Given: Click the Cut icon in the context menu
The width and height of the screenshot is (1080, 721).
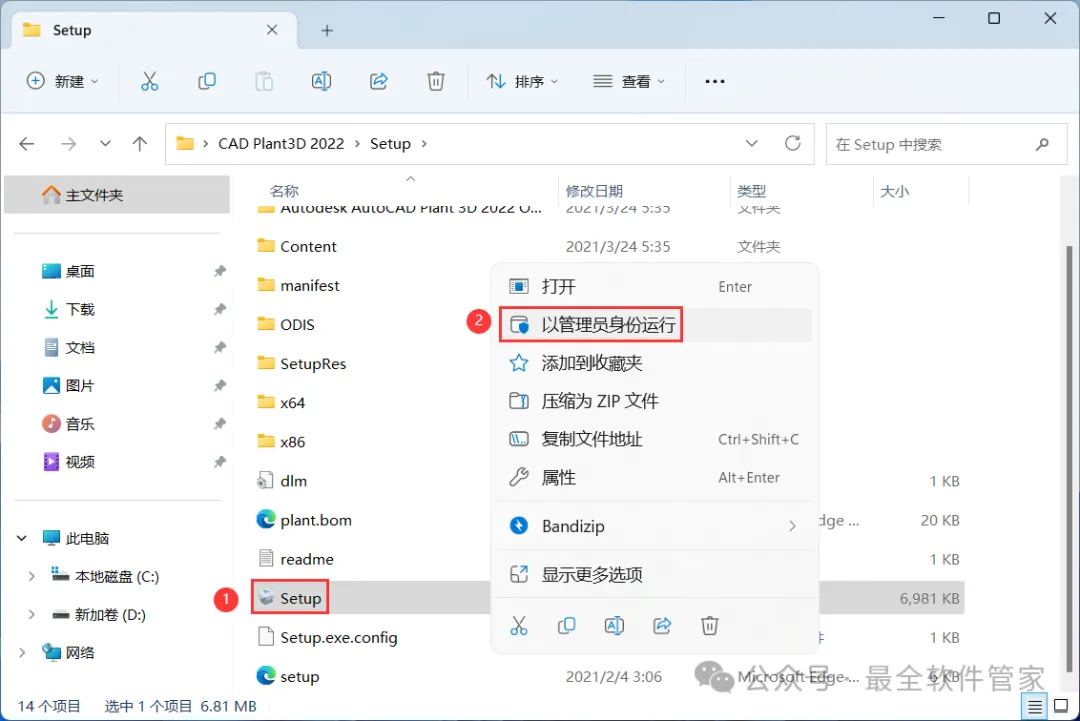Looking at the screenshot, I should coord(519,626).
